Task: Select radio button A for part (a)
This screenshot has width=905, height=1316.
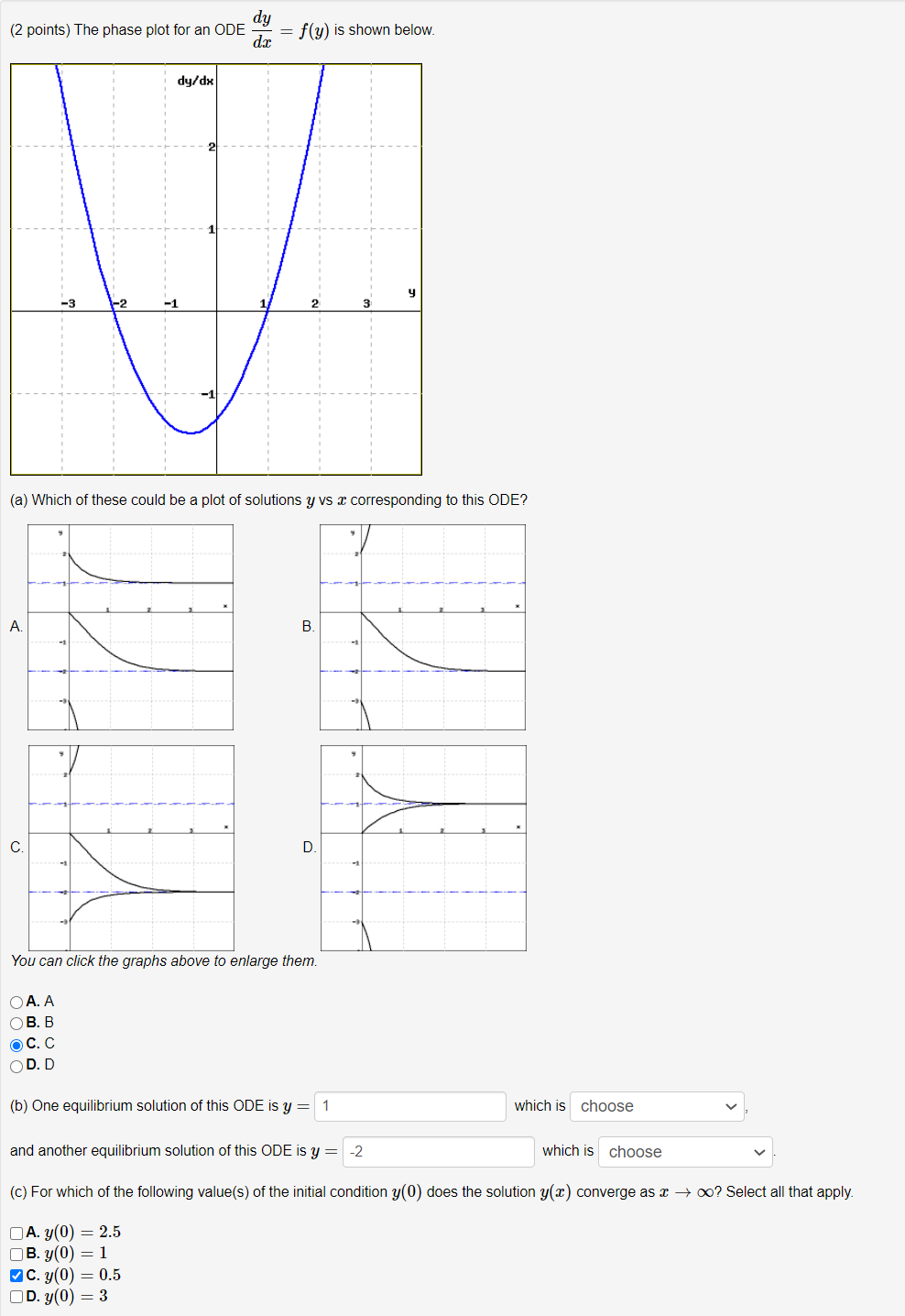Action: (x=16, y=1002)
